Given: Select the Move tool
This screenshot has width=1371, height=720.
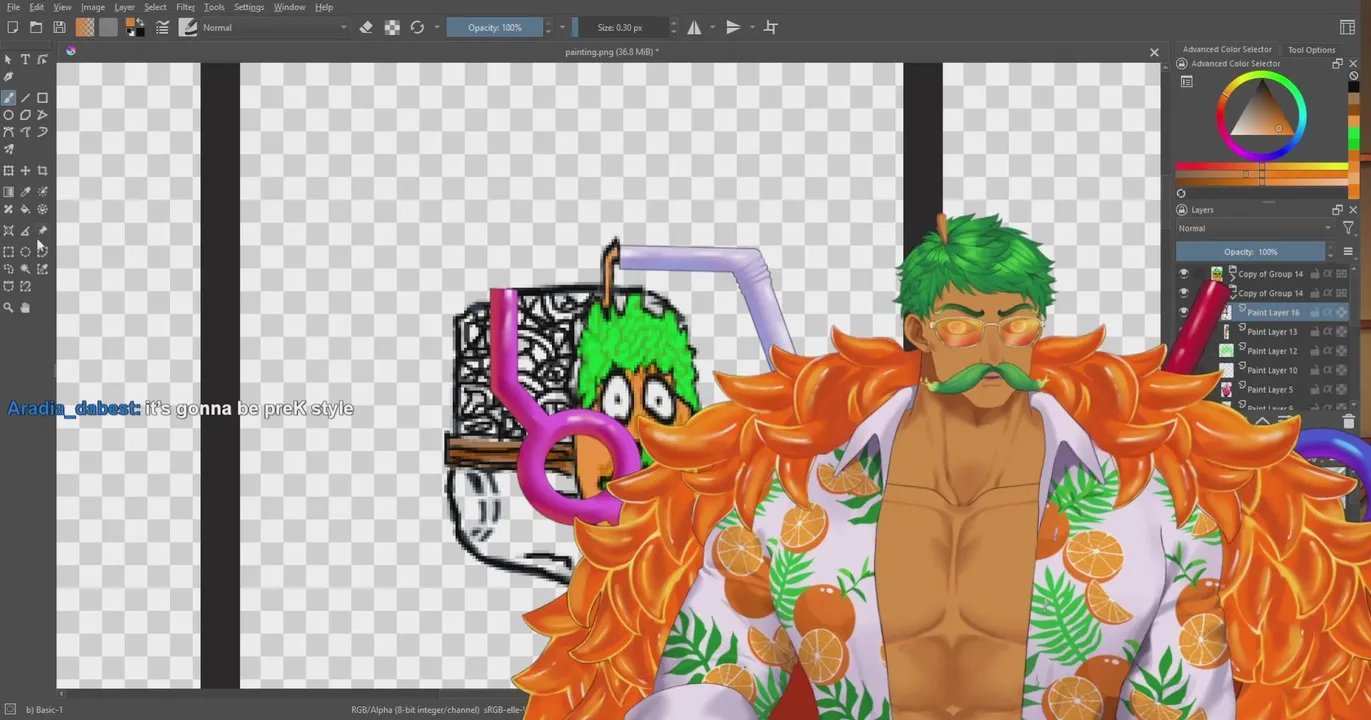Looking at the screenshot, I should [x=26, y=171].
